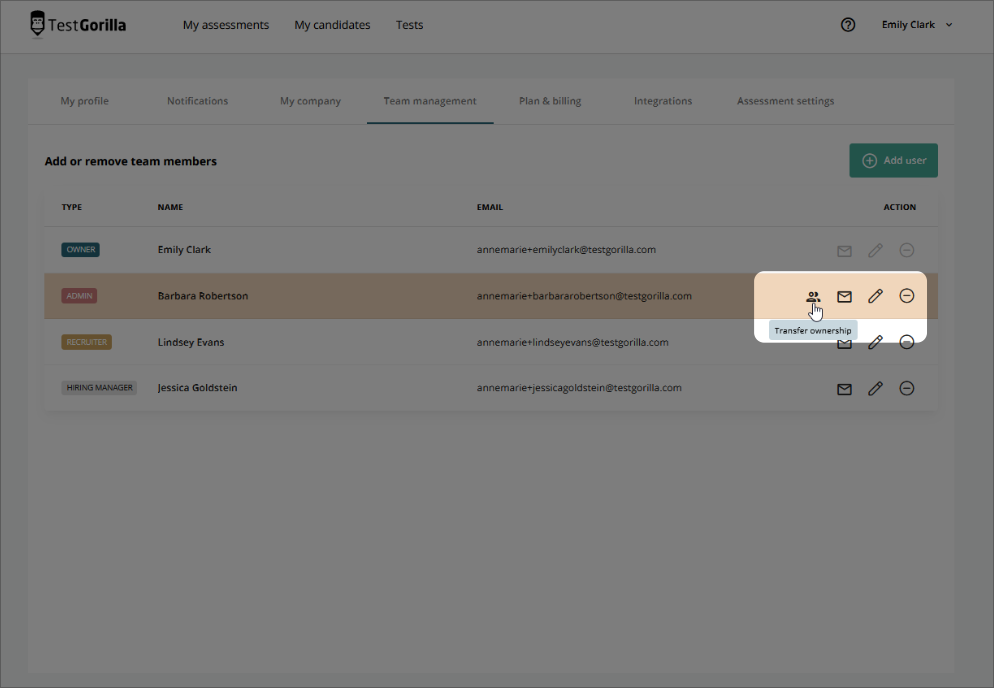Open the help question mark icon
Viewport: 994px width, 688px height.
coord(848,25)
